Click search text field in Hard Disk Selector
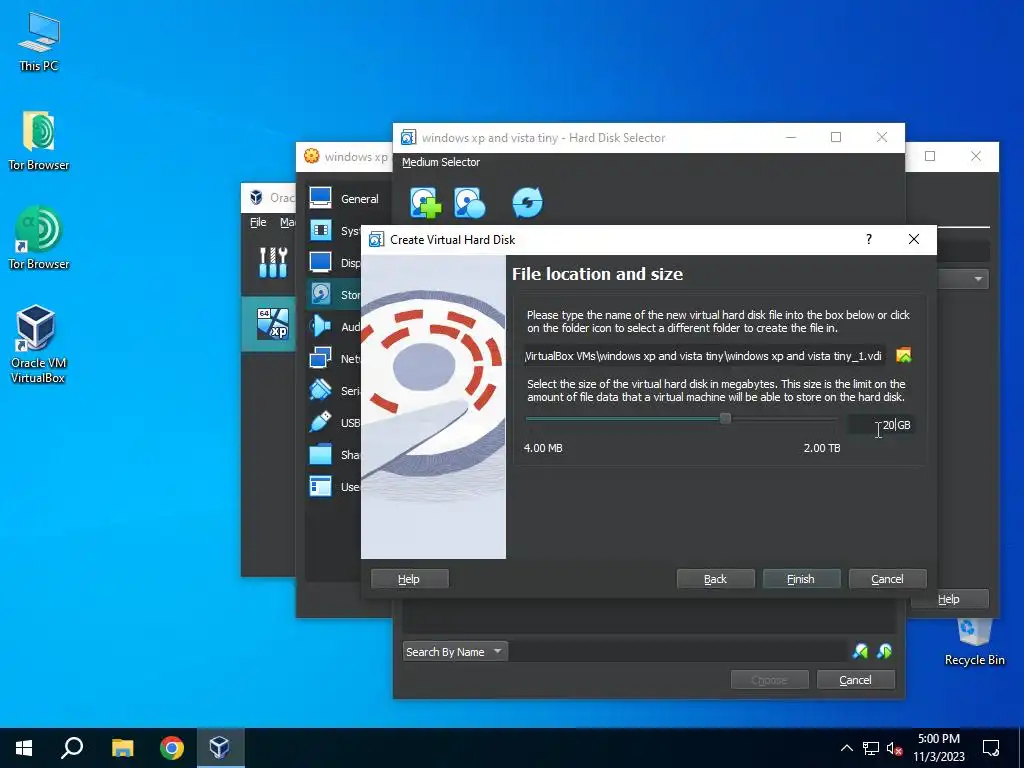The width and height of the screenshot is (1024, 768). pos(677,652)
